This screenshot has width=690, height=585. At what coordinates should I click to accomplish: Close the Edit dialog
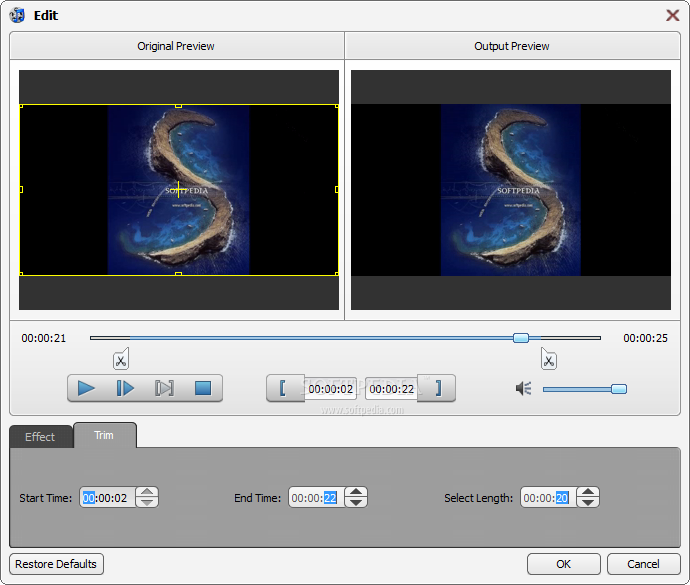tap(672, 15)
